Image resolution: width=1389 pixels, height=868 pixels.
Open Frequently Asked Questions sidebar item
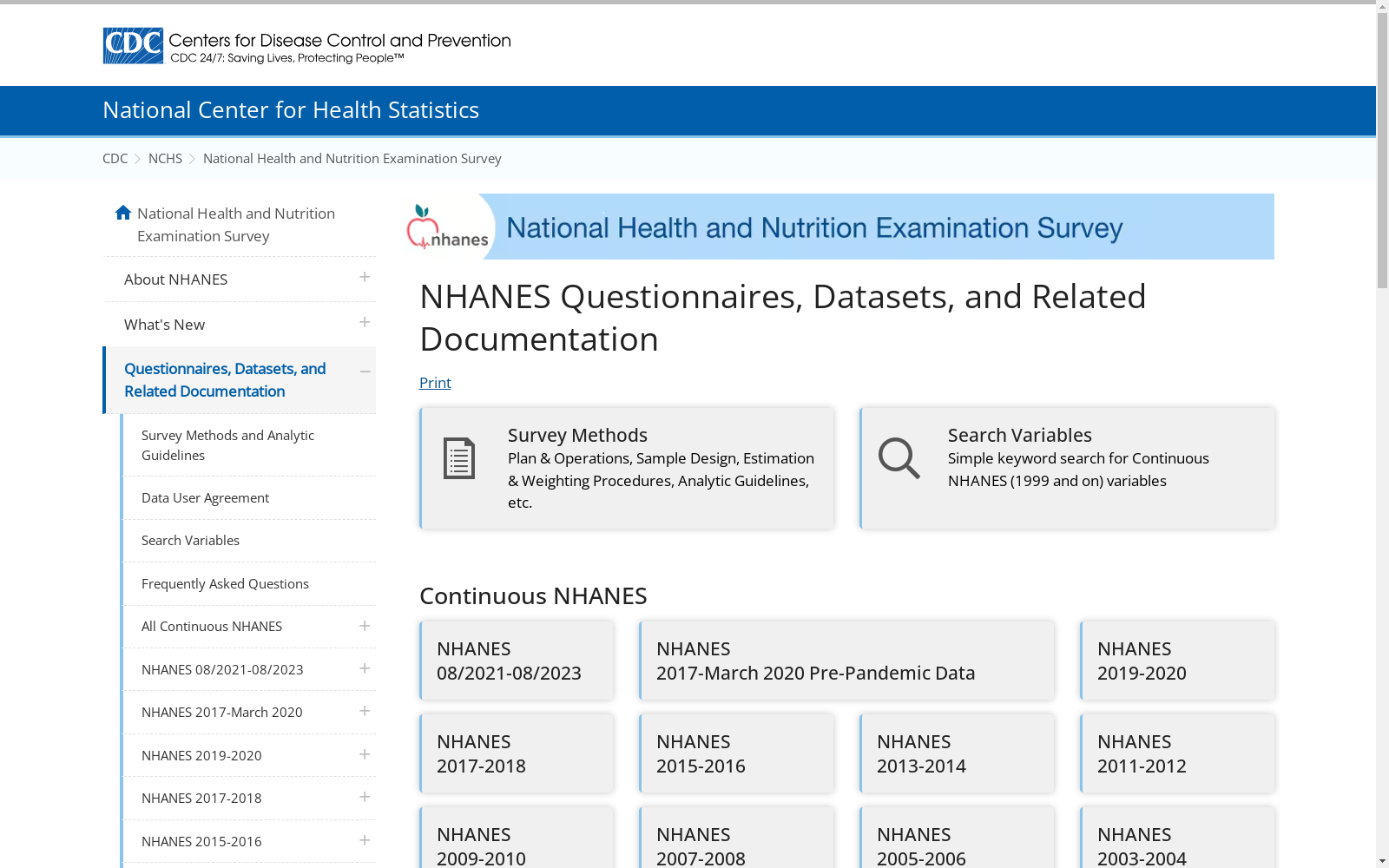click(x=225, y=583)
